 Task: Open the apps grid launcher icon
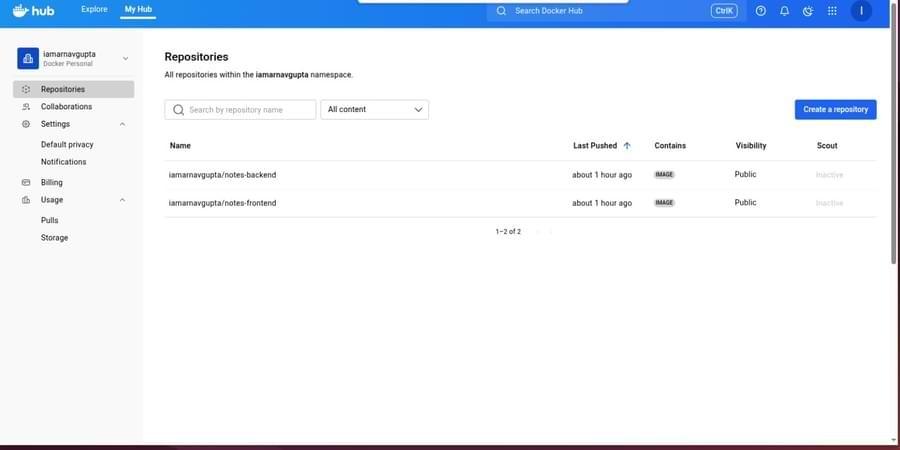point(832,11)
